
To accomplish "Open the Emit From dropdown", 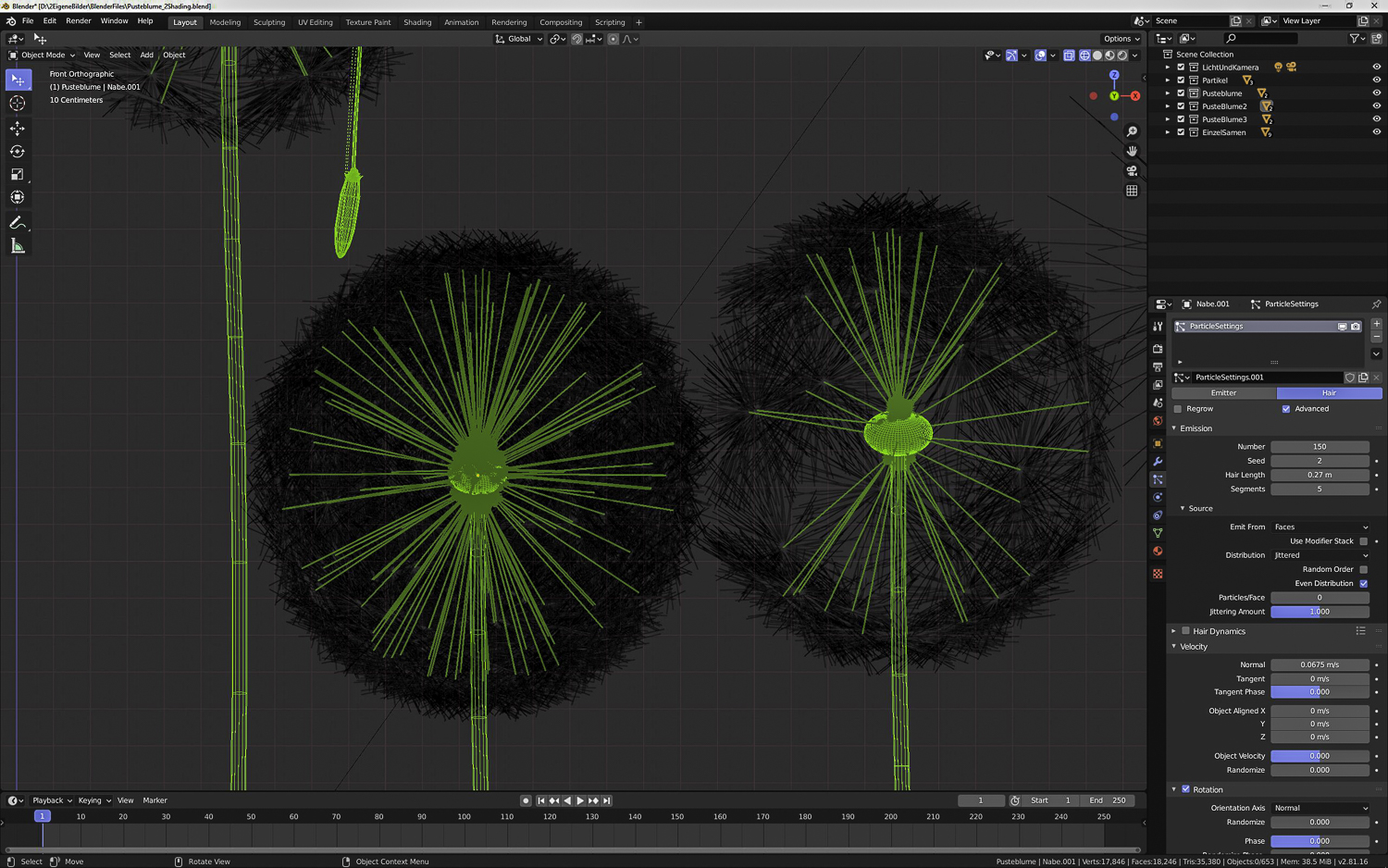I will coord(1320,527).
